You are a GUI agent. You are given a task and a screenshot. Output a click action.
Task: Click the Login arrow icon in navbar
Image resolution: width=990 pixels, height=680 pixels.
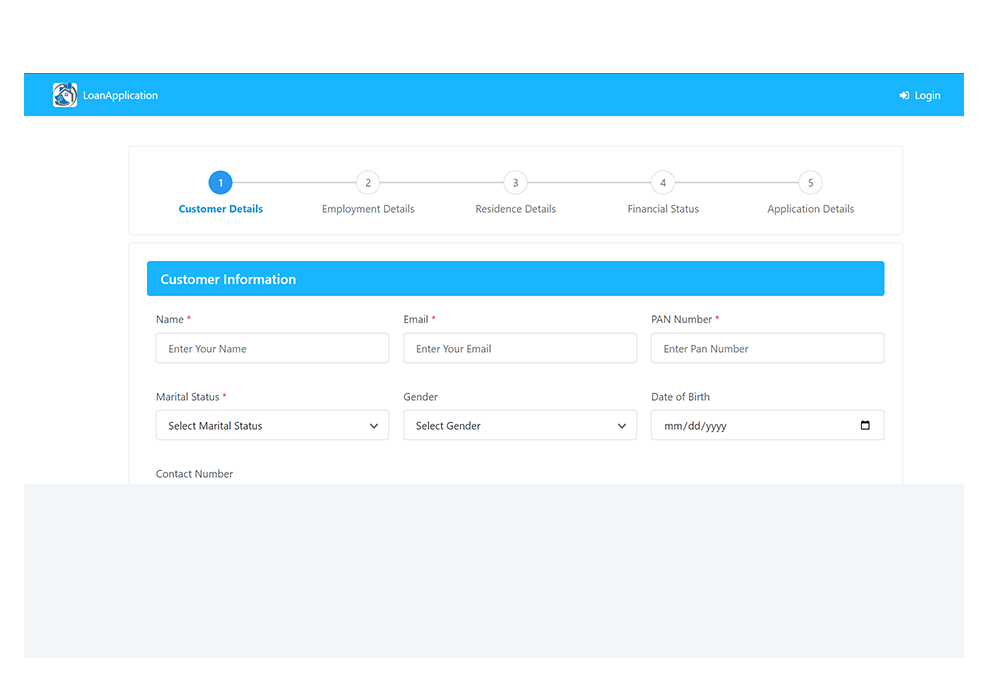tap(903, 95)
